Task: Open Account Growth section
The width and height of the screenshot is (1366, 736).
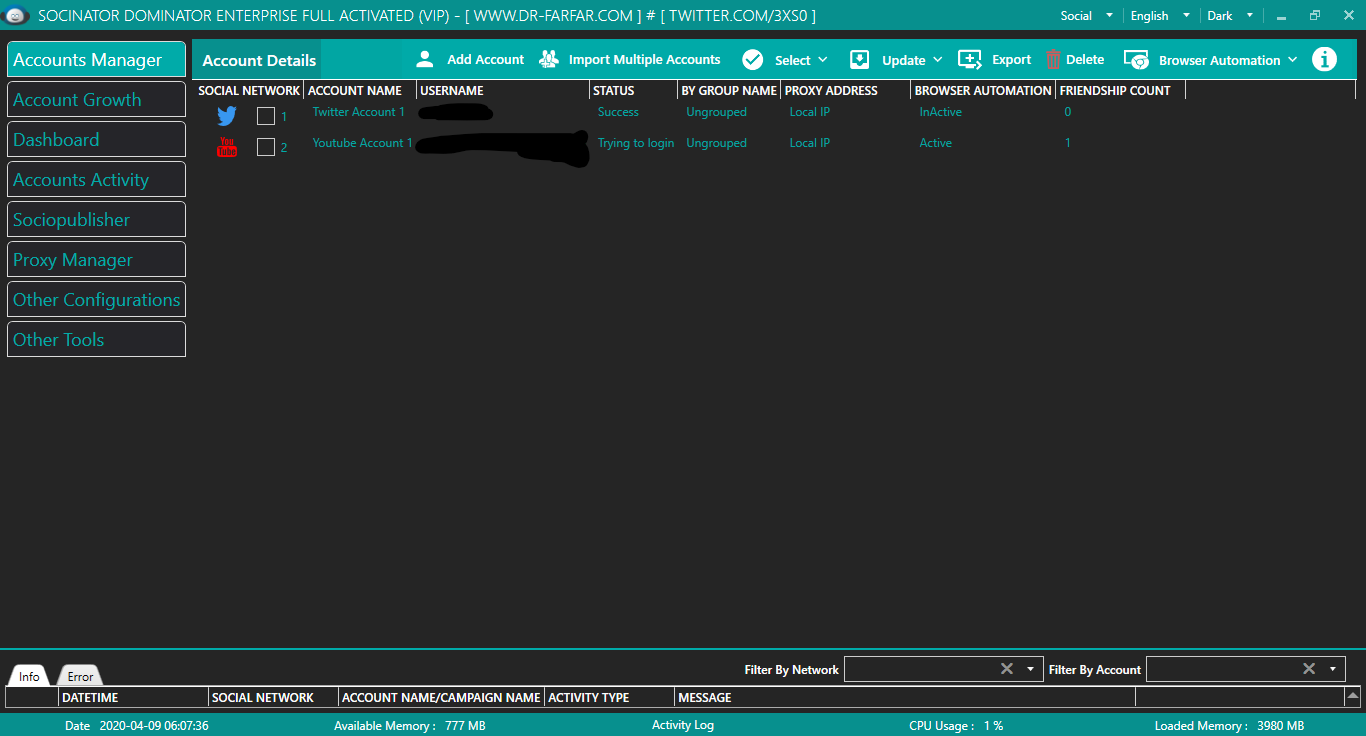Action: pyautogui.click(x=96, y=99)
